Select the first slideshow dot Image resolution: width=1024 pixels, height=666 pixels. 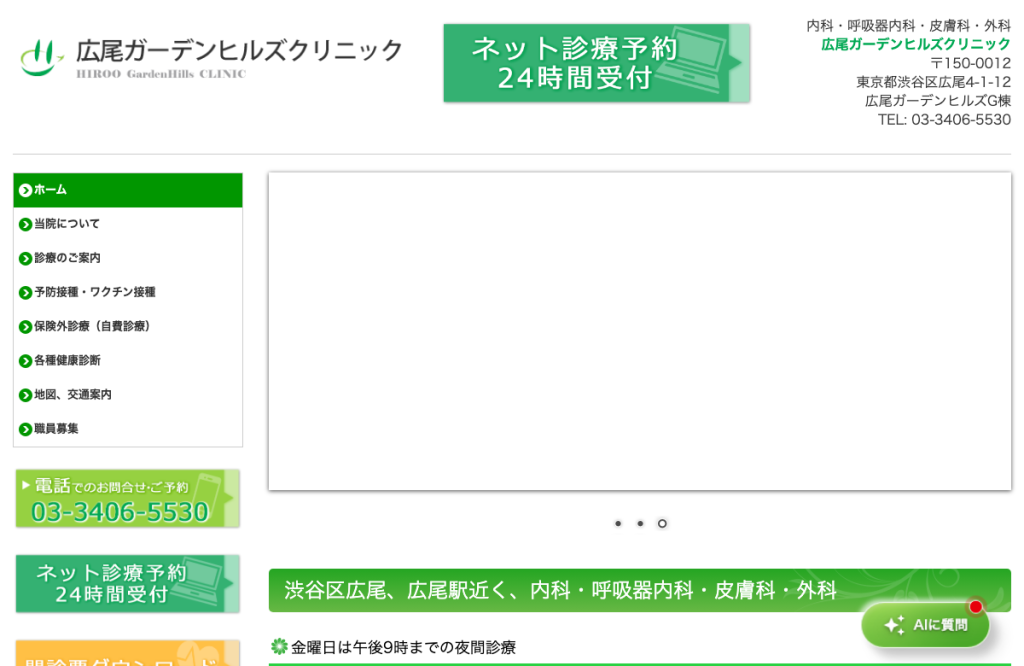[618, 524]
